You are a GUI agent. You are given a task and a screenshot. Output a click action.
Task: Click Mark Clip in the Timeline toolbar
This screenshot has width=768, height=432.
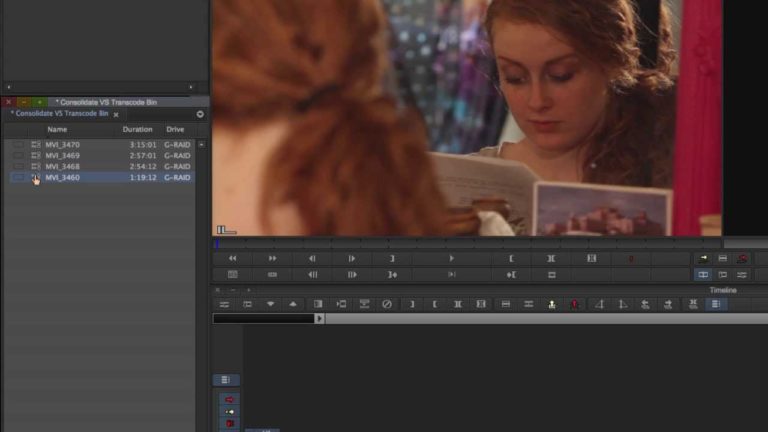(457, 305)
